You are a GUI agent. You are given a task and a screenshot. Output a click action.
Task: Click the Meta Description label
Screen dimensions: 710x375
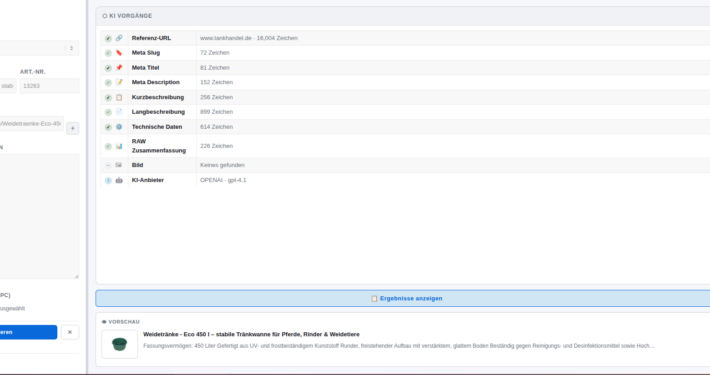[156, 82]
